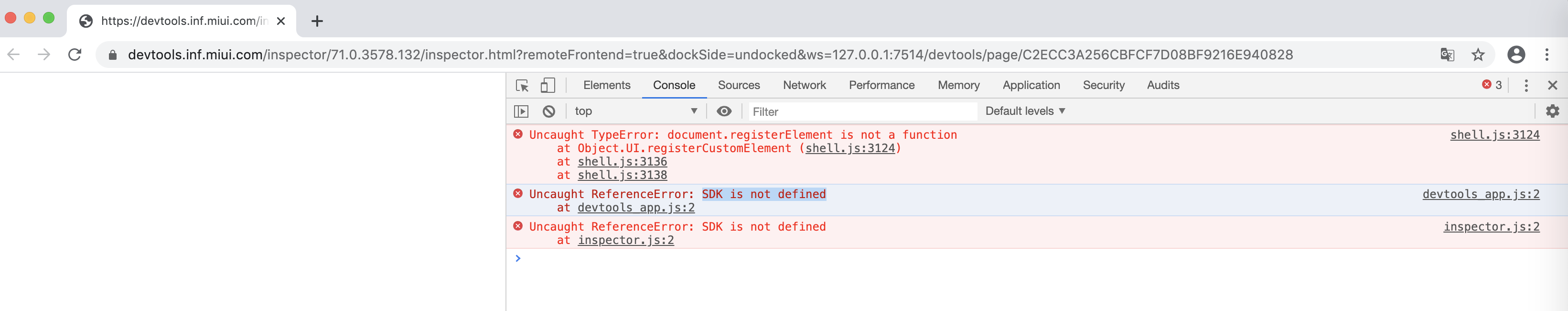Click the inspect element picker icon
1568x311 pixels.
522,85
